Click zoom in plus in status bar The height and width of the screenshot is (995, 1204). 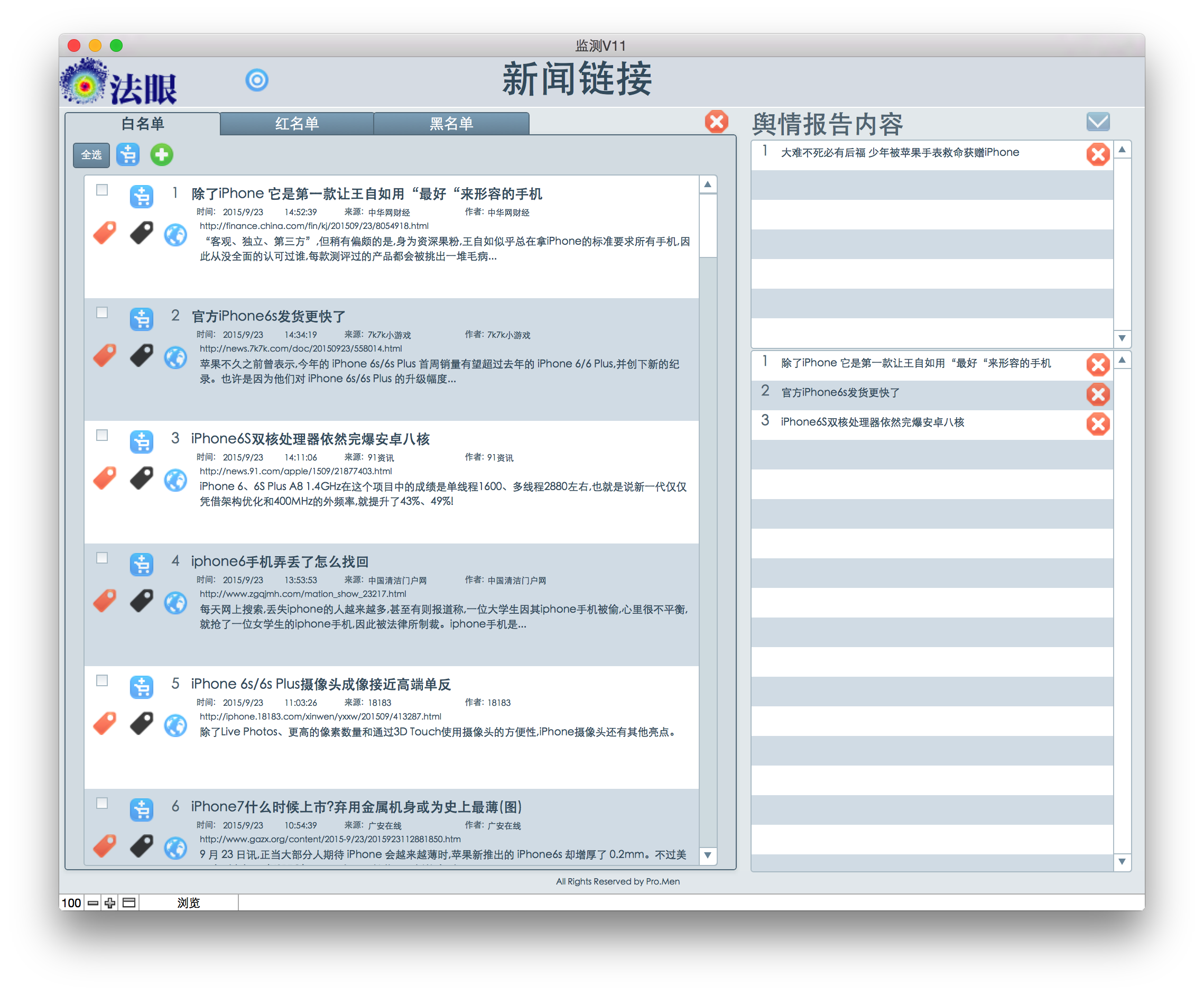[x=110, y=902]
